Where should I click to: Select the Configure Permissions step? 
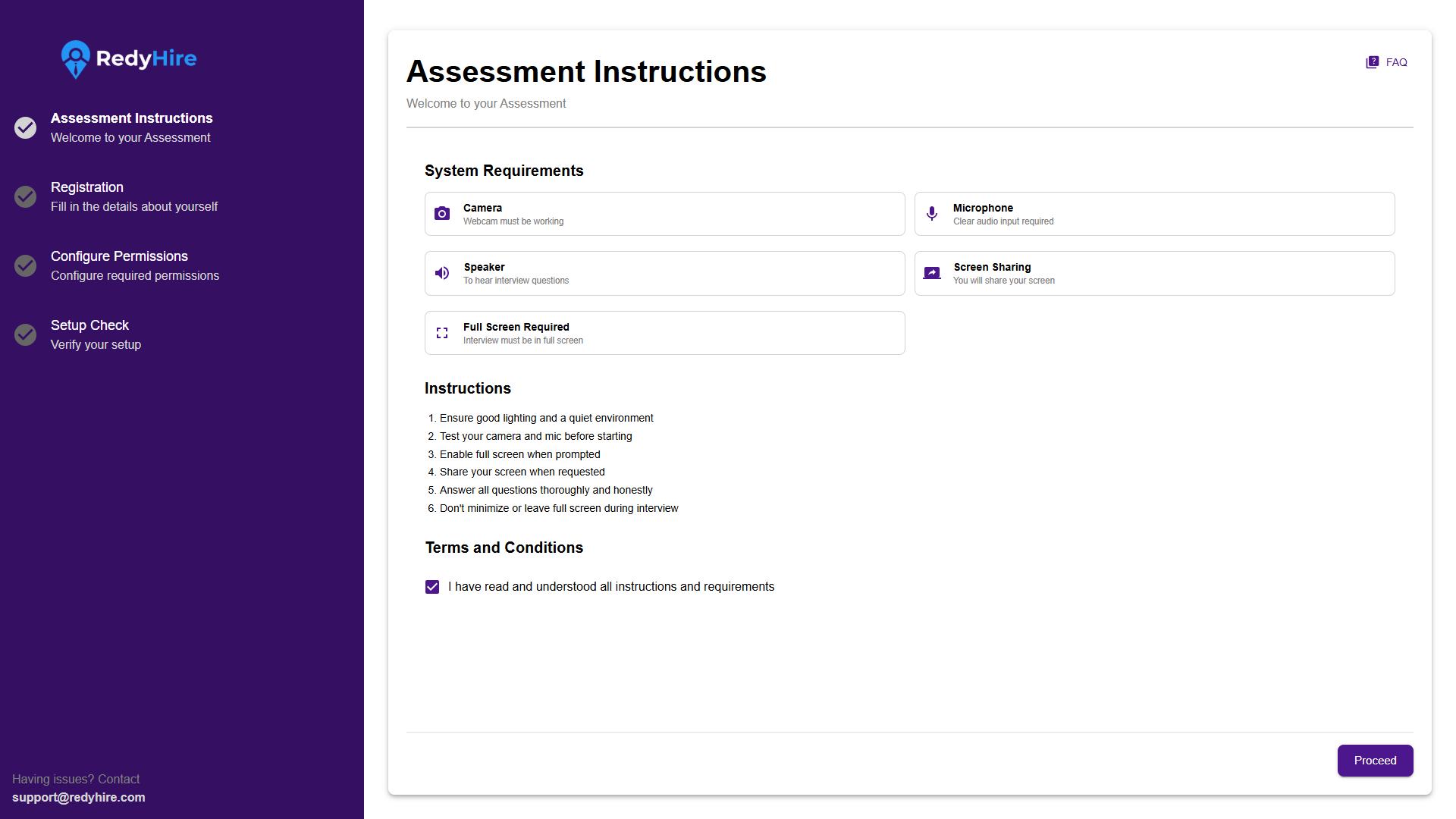134,265
